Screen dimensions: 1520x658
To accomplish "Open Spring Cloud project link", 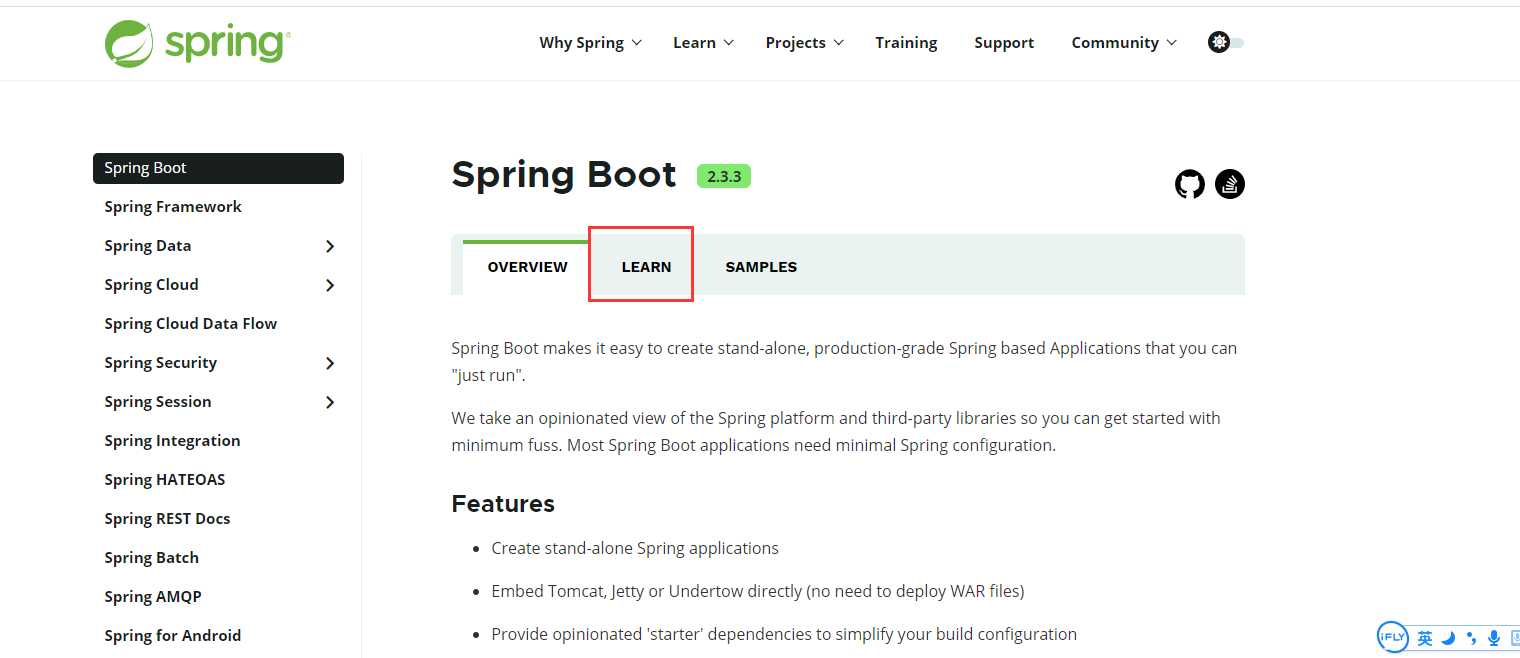I will (151, 285).
